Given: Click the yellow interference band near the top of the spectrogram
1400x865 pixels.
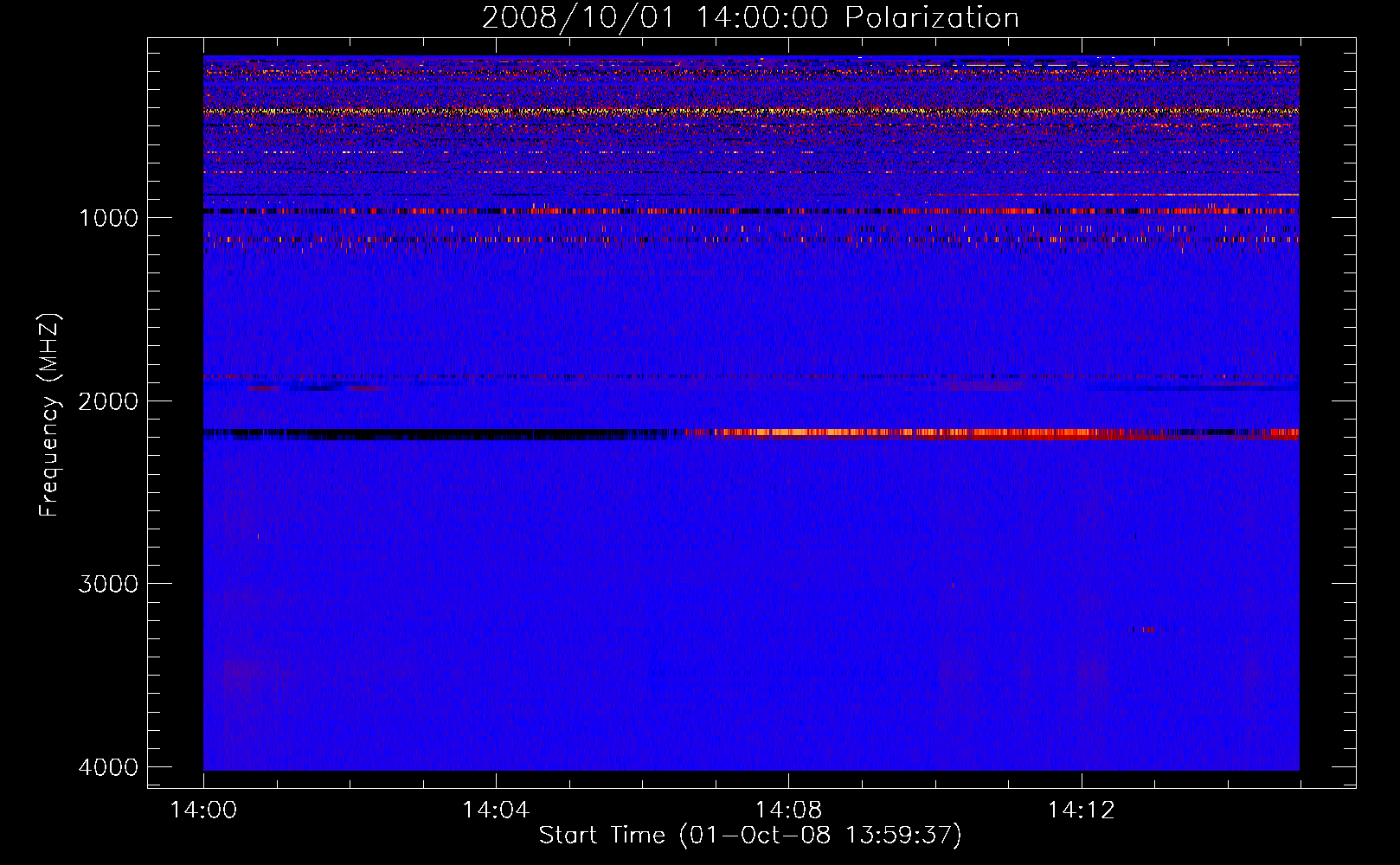Looking at the screenshot, I should tap(751, 111).
